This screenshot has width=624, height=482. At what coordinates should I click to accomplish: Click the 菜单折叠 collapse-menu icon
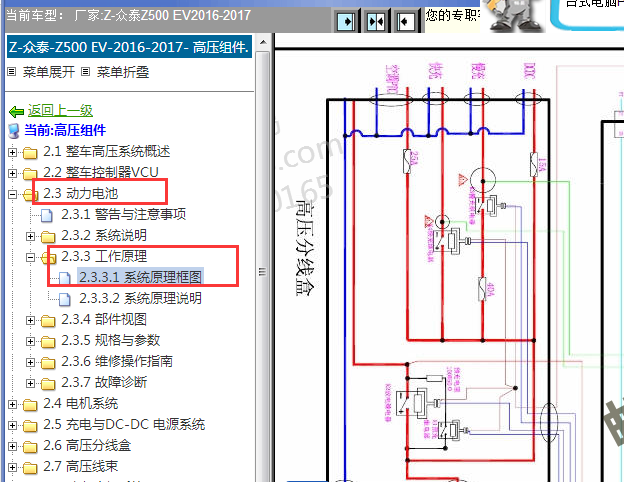(x=85, y=72)
